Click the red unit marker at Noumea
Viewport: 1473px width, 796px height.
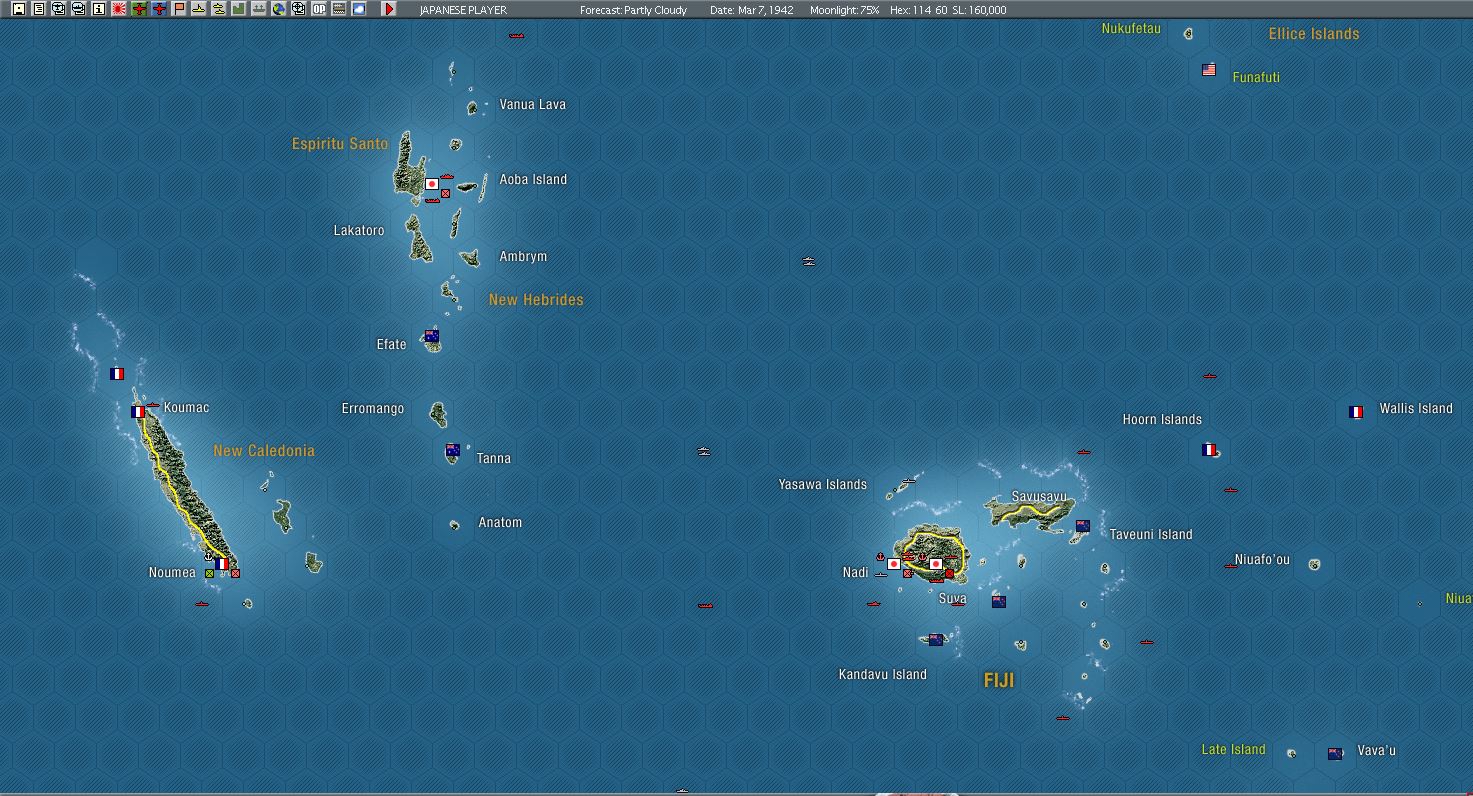pyautogui.click(x=236, y=574)
